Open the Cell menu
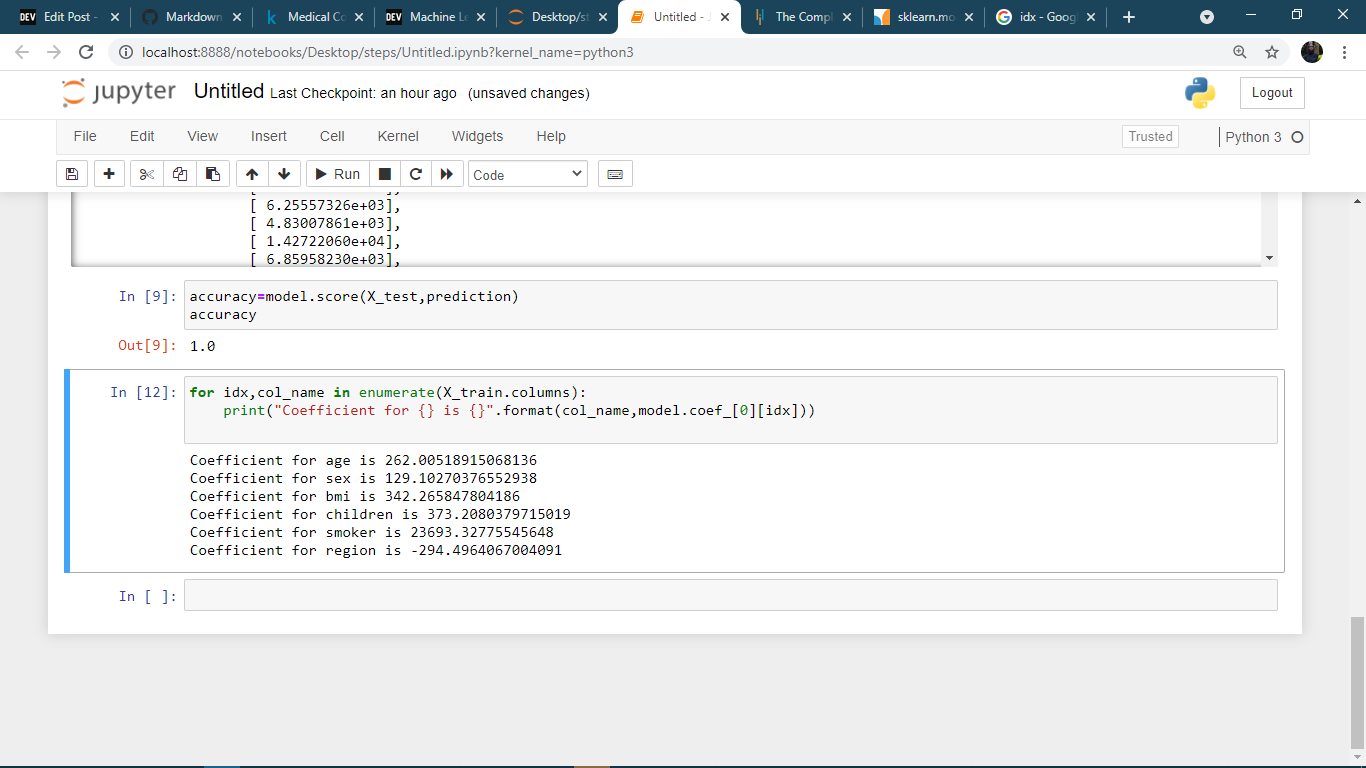This screenshot has width=1366, height=768. coord(332,136)
